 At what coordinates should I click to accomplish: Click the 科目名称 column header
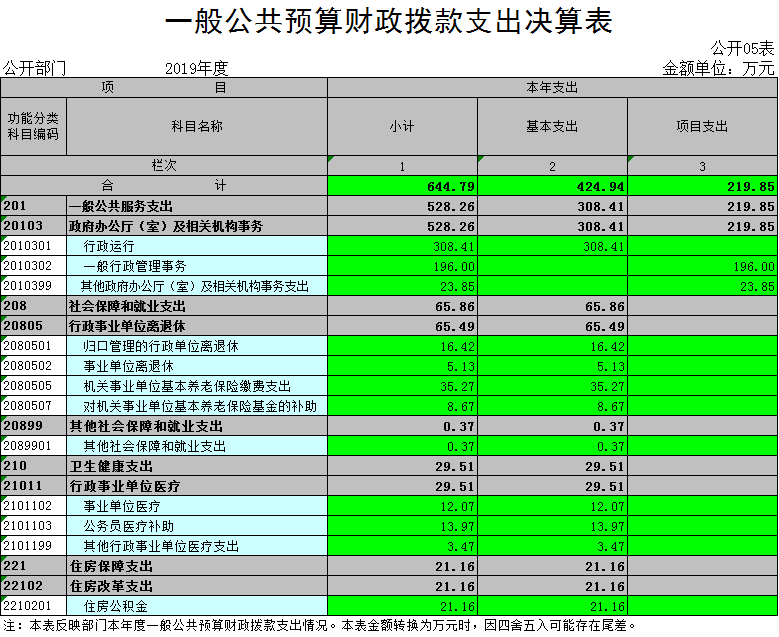196,126
